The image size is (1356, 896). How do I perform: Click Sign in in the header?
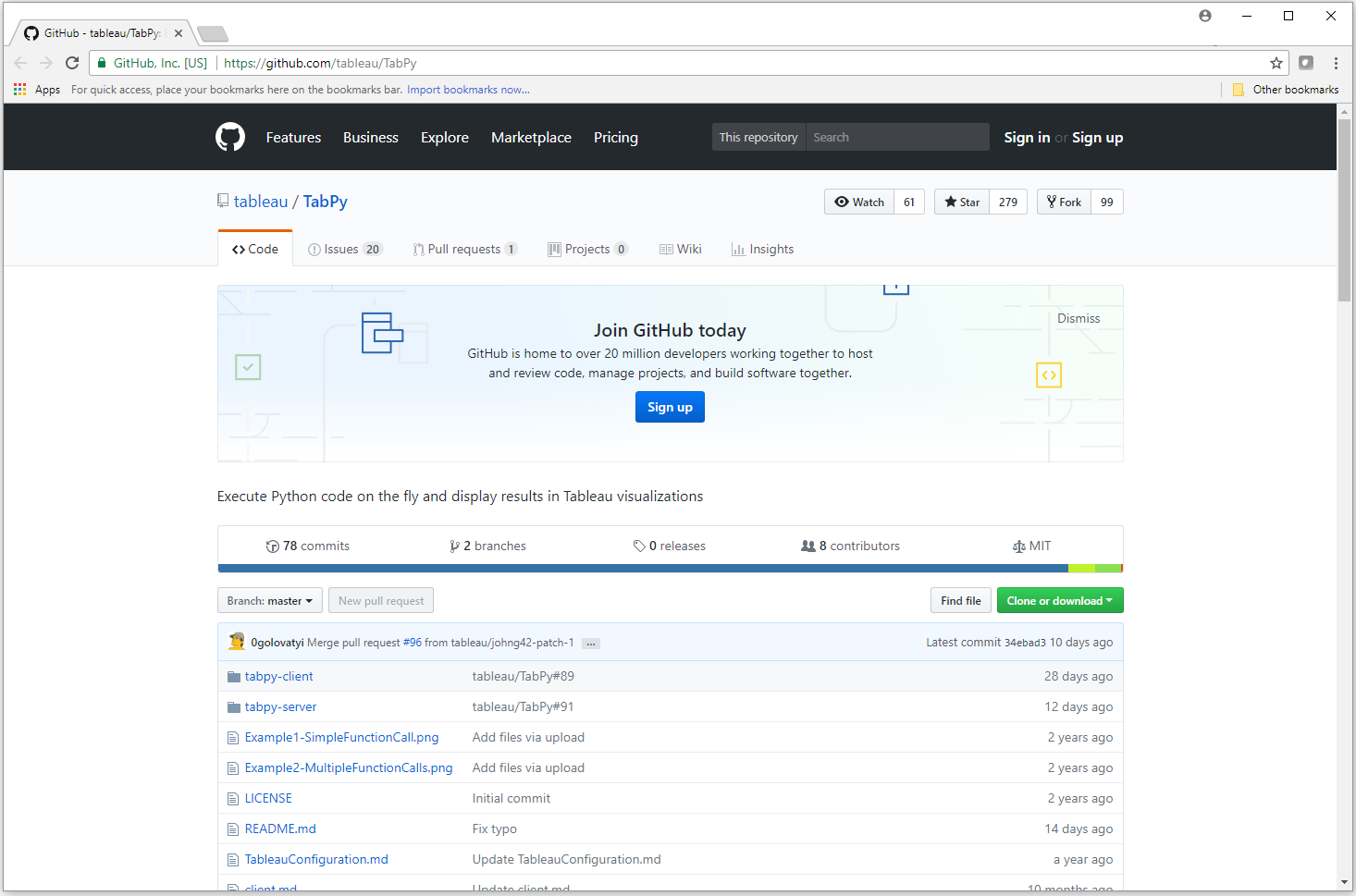coord(1027,137)
